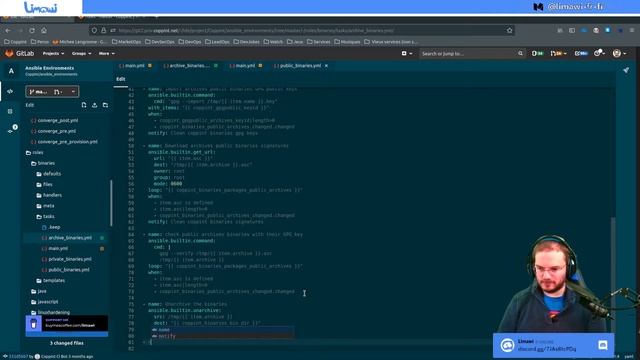Collapse the binaries folder
This screenshot has height=360, width=640.
(x=43, y=163)
